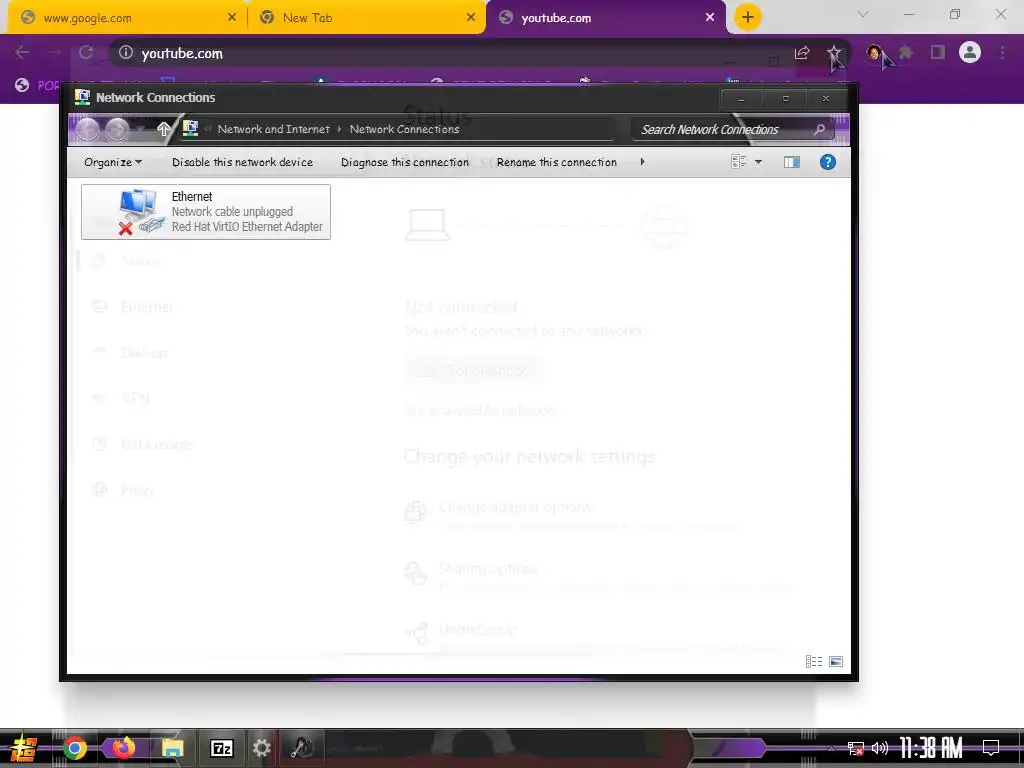Go up one folder level arrow

tap(164, 129)
